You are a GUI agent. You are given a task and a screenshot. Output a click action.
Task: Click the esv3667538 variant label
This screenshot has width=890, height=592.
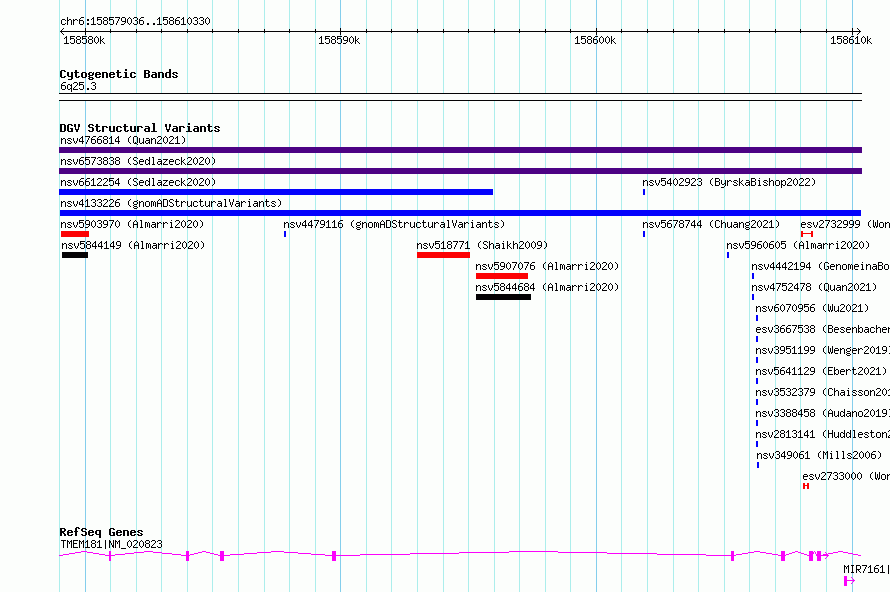point(822,329)
